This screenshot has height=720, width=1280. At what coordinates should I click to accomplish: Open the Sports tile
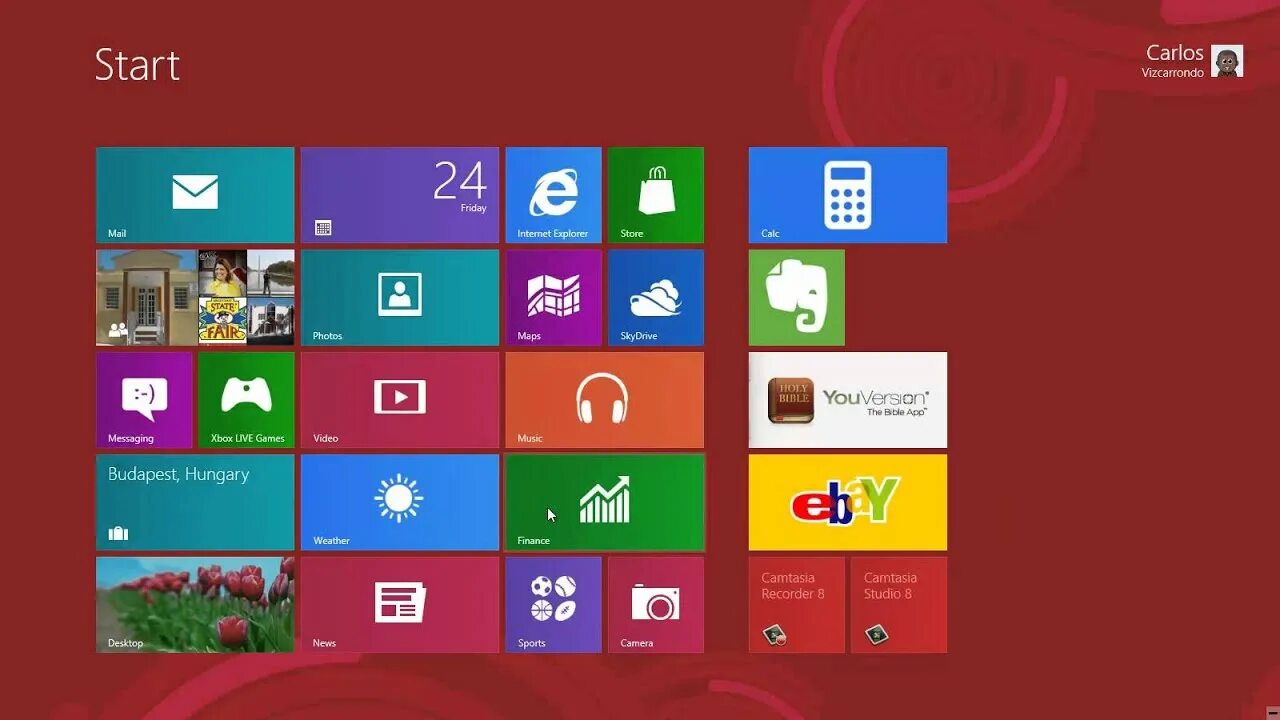click(x=553, y=605)
